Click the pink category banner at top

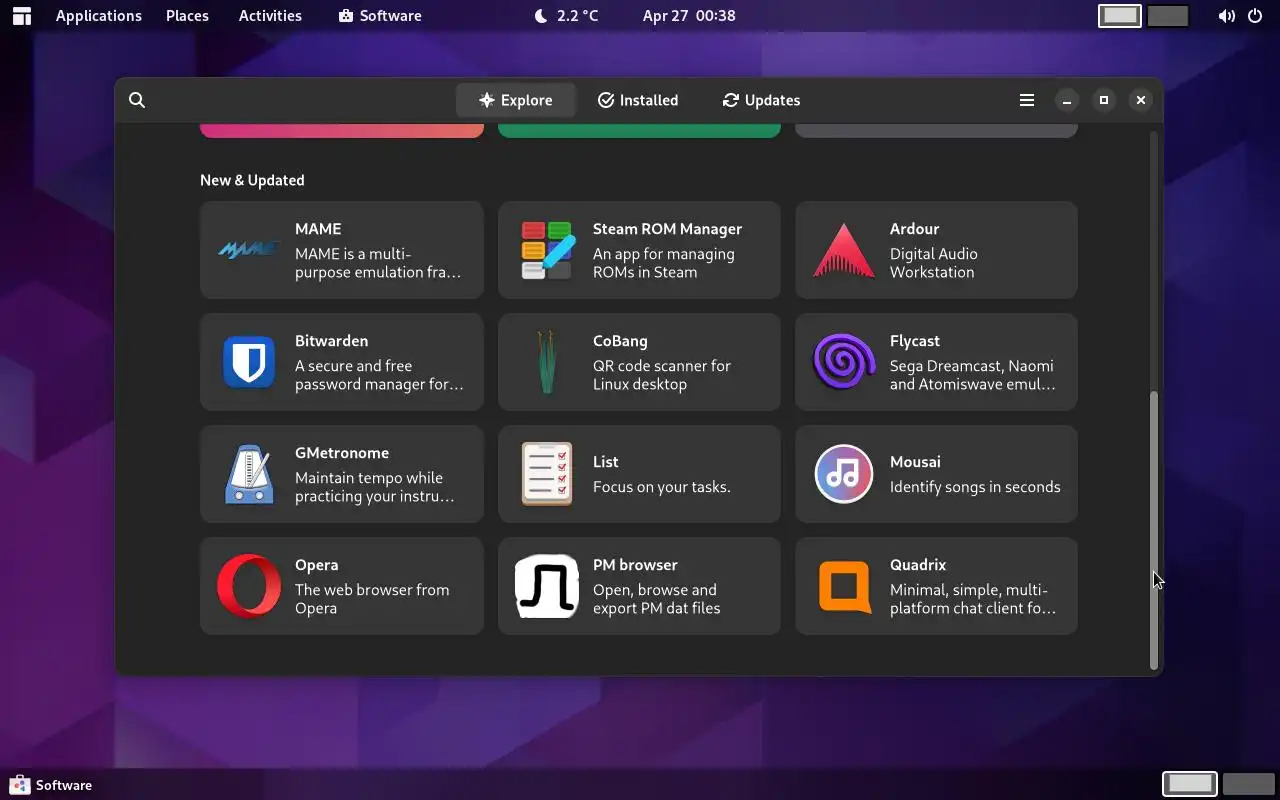pos(342,130)
